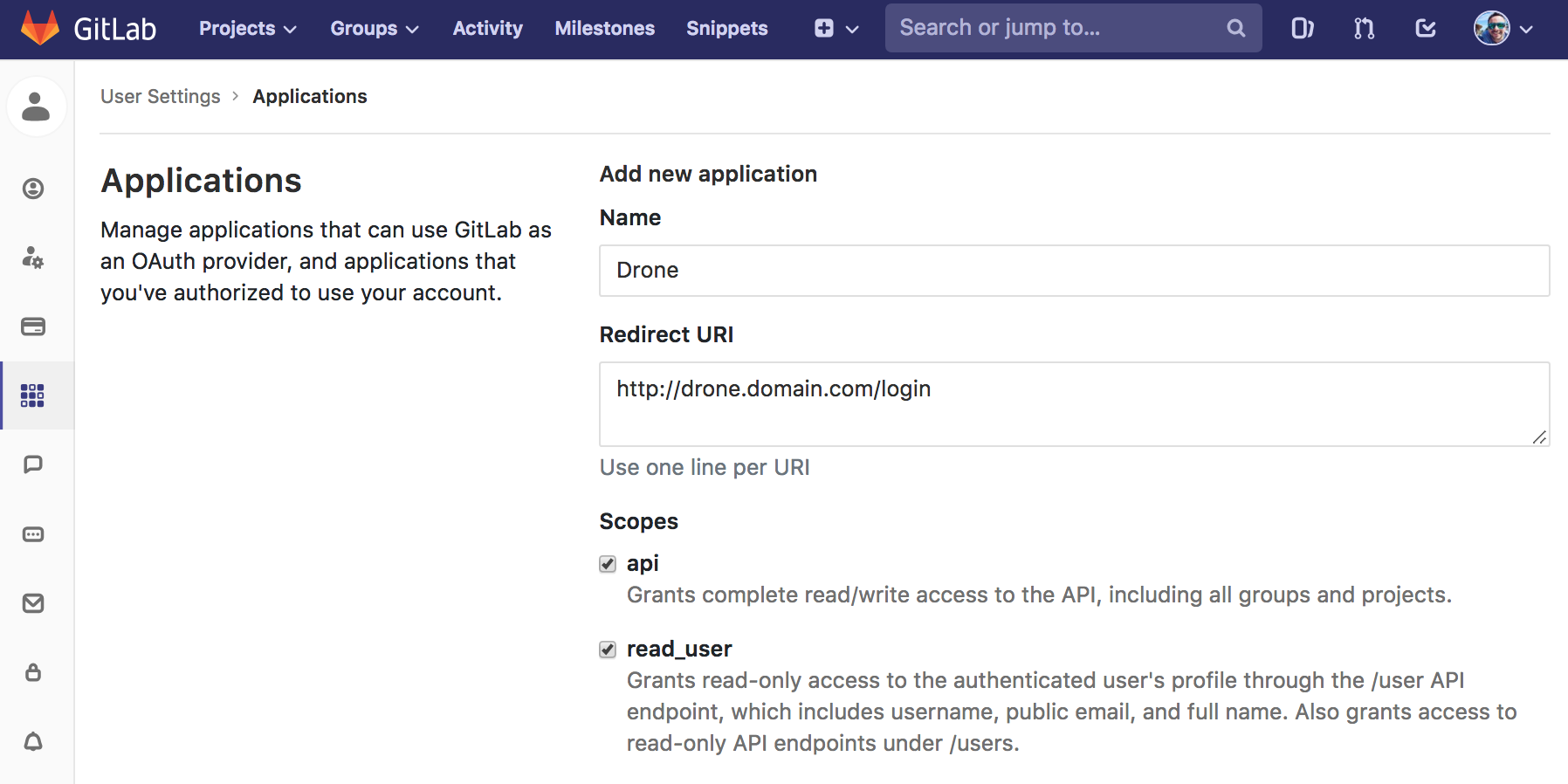The image size is (1568, 784).
Task: Uncheck the read_user scope checkbox
Action: point(608,650)
